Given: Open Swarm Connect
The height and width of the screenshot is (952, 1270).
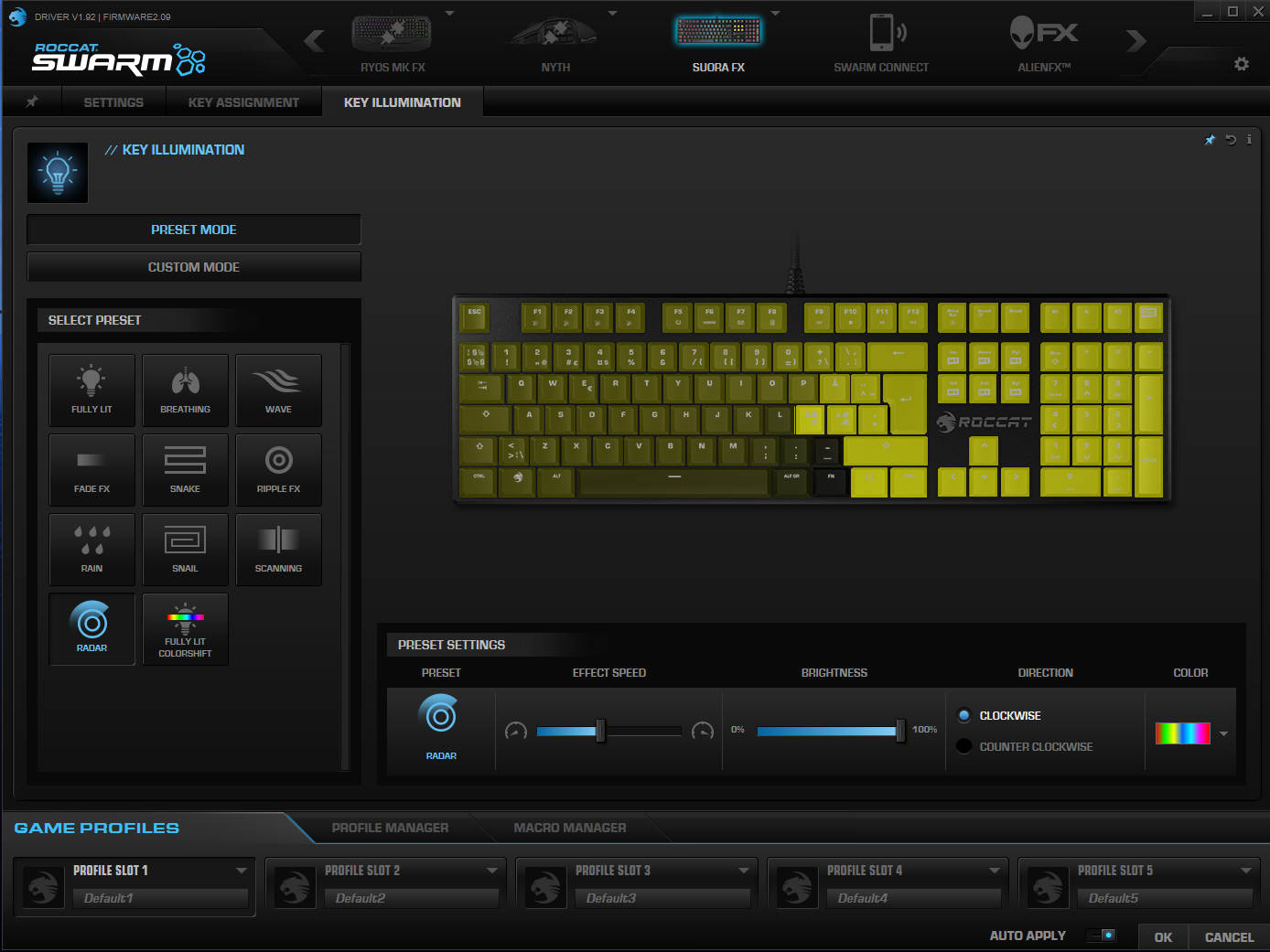Looking at the screenshot, I should tap(881, 43).
